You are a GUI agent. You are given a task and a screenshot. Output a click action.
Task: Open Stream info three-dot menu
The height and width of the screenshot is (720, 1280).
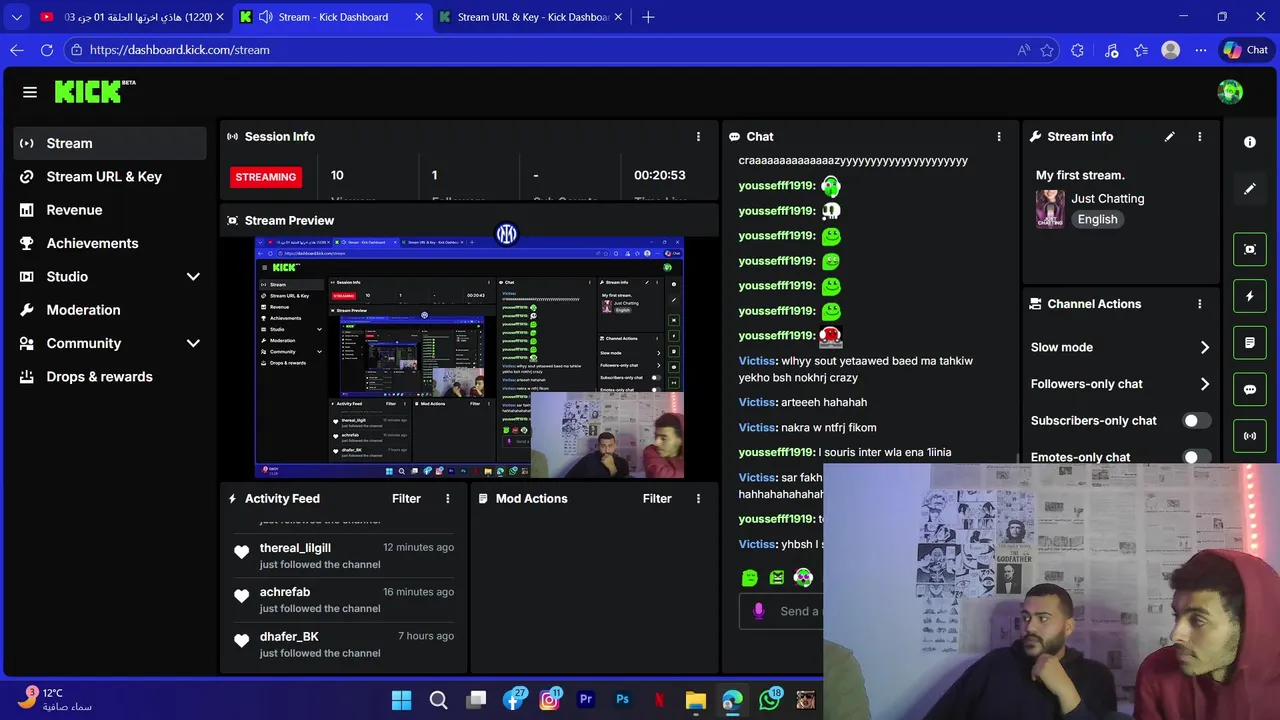(x=1200, y=137)
